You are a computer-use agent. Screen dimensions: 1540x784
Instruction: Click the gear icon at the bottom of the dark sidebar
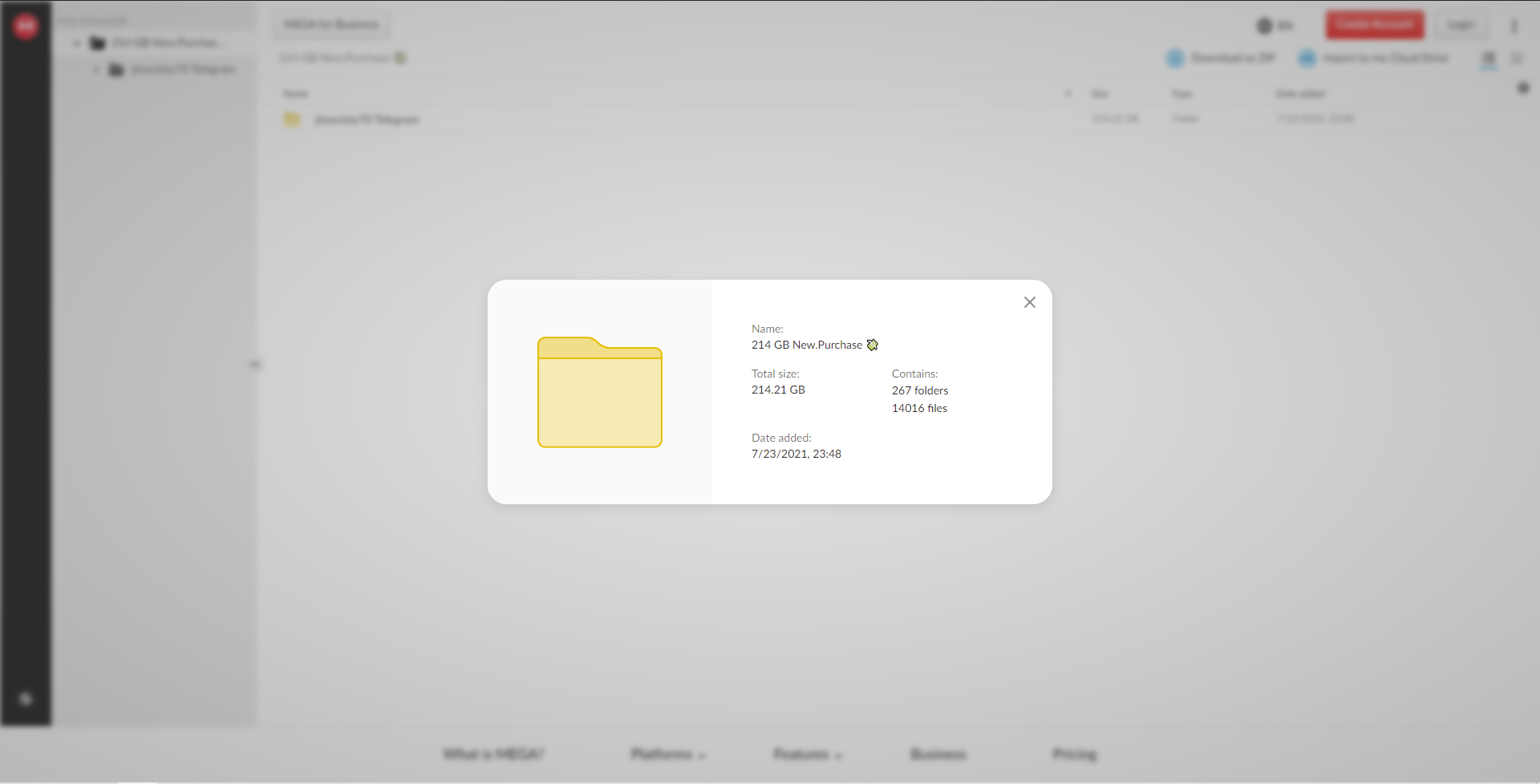click(x=26, y=699)
